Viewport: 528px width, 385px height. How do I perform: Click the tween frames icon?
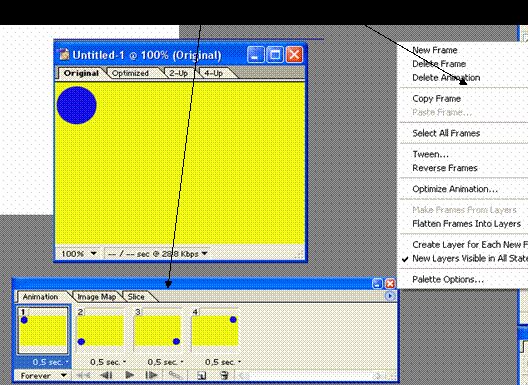[175, 375]
